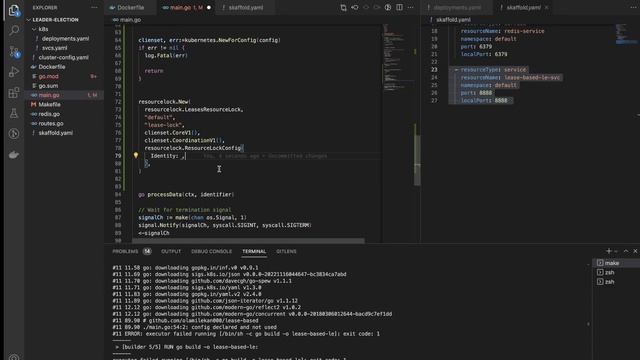Open Makefile in the explorer
640x360 pixels.
(49, 104)
